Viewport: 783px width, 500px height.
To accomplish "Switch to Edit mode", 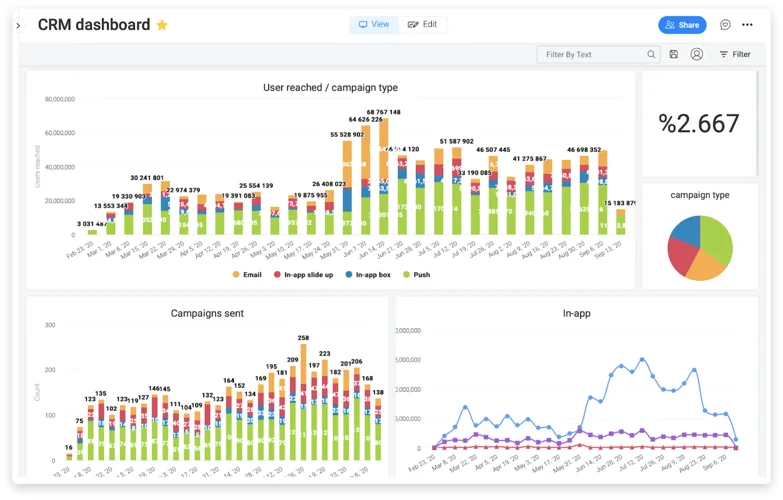I will coord(422,24).
